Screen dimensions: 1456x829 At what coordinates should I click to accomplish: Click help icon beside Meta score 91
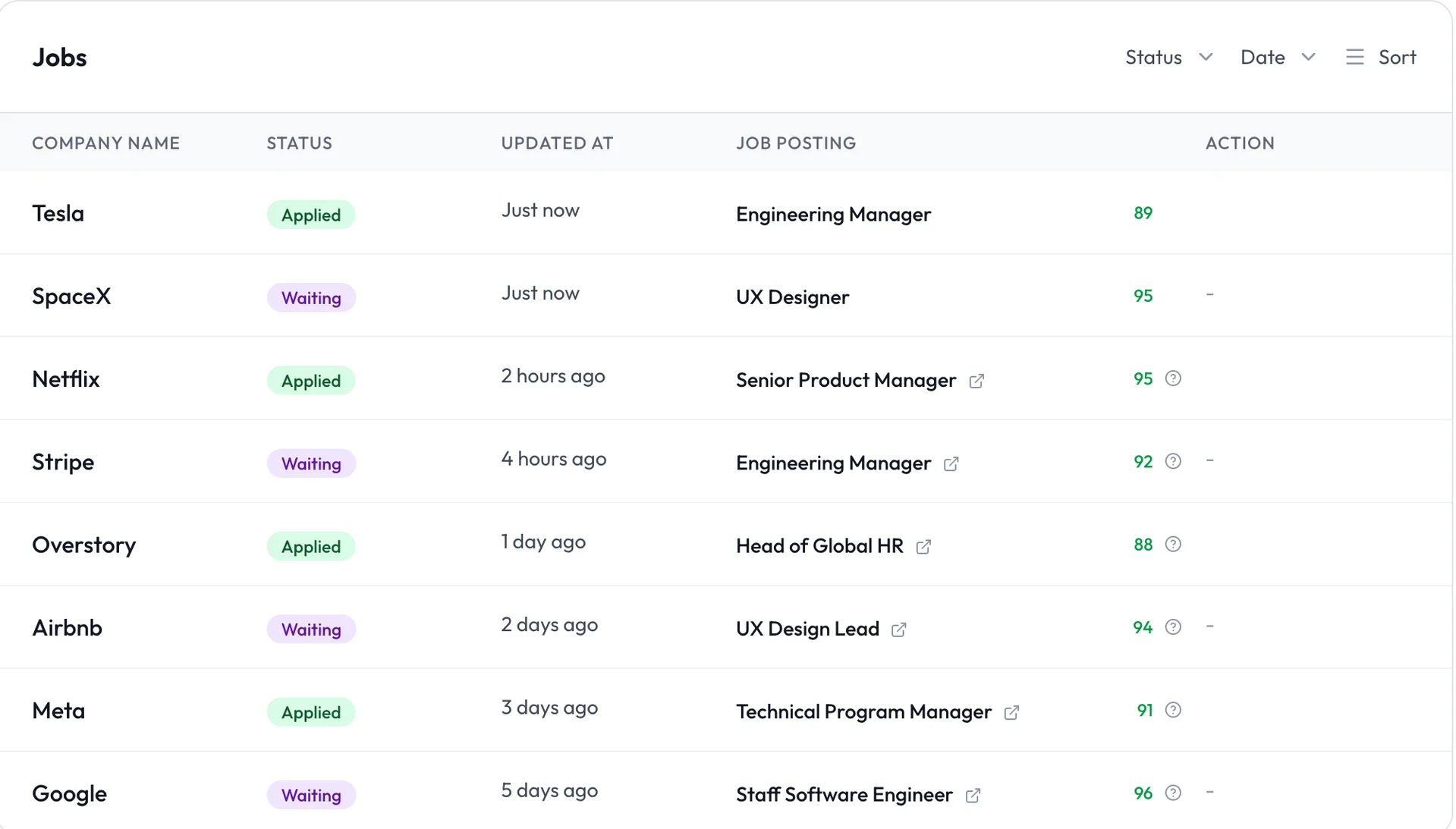(x=1173, y=710)
